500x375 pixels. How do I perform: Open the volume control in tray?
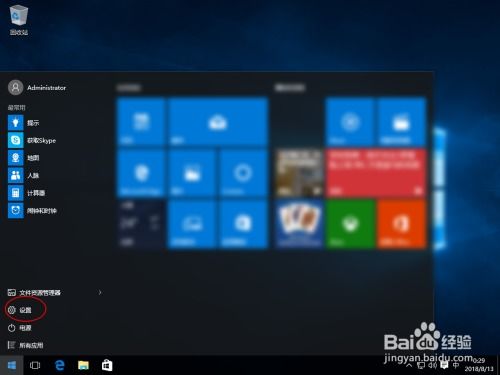pyautogui.click(x=433, y=365)
